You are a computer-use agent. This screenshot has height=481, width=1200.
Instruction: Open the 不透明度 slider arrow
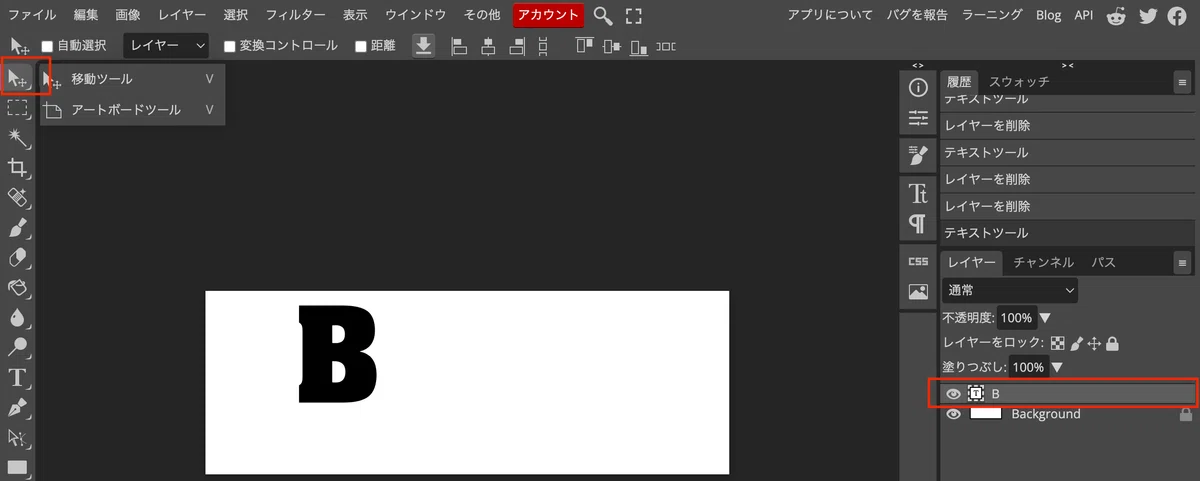[1045, 318]
